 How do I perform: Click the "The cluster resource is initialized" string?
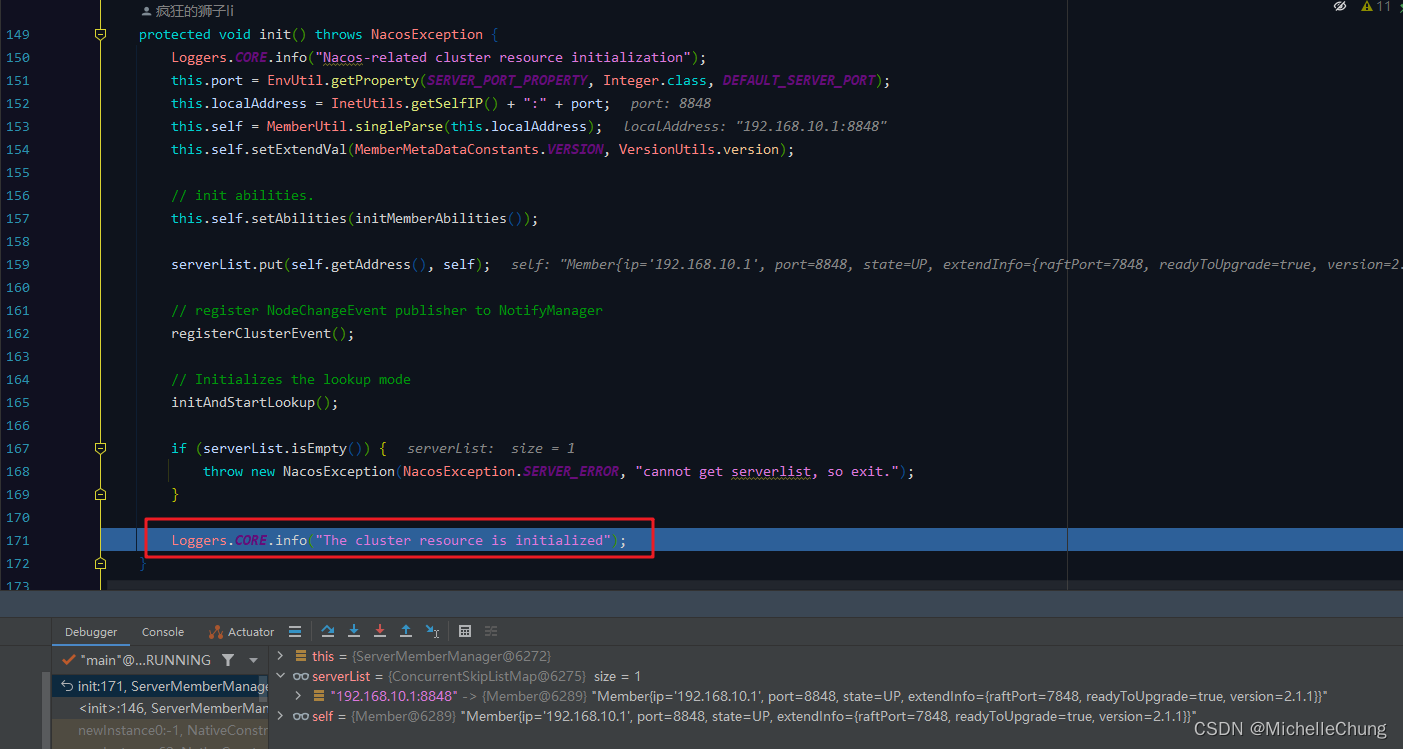[x=463, y=540]
